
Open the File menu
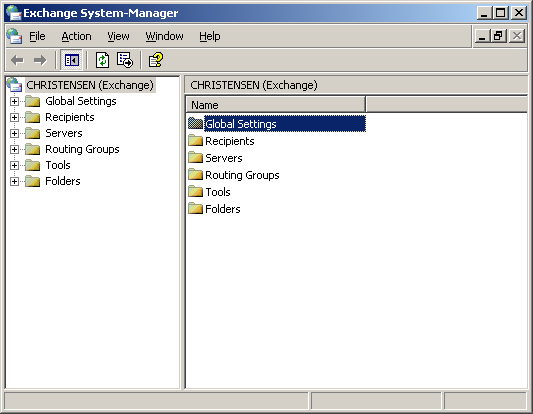[37, 36]
